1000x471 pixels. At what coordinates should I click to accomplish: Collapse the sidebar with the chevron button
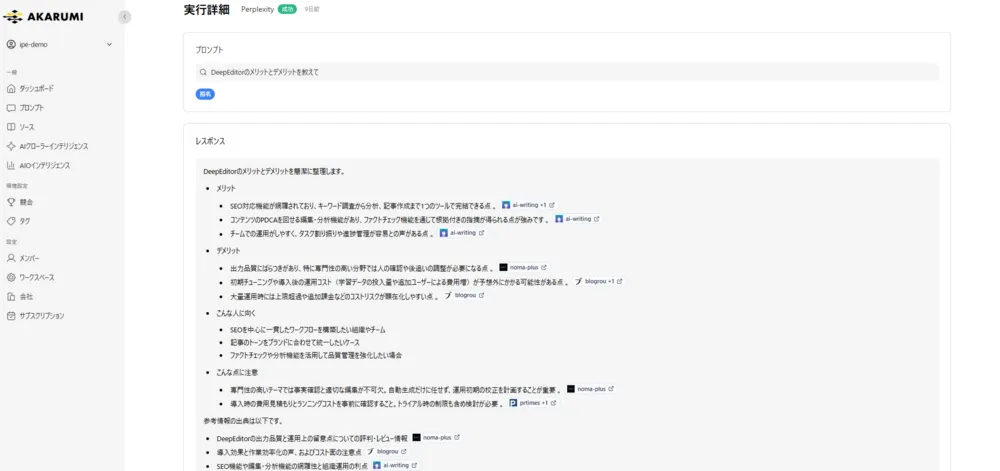point(125,17)
